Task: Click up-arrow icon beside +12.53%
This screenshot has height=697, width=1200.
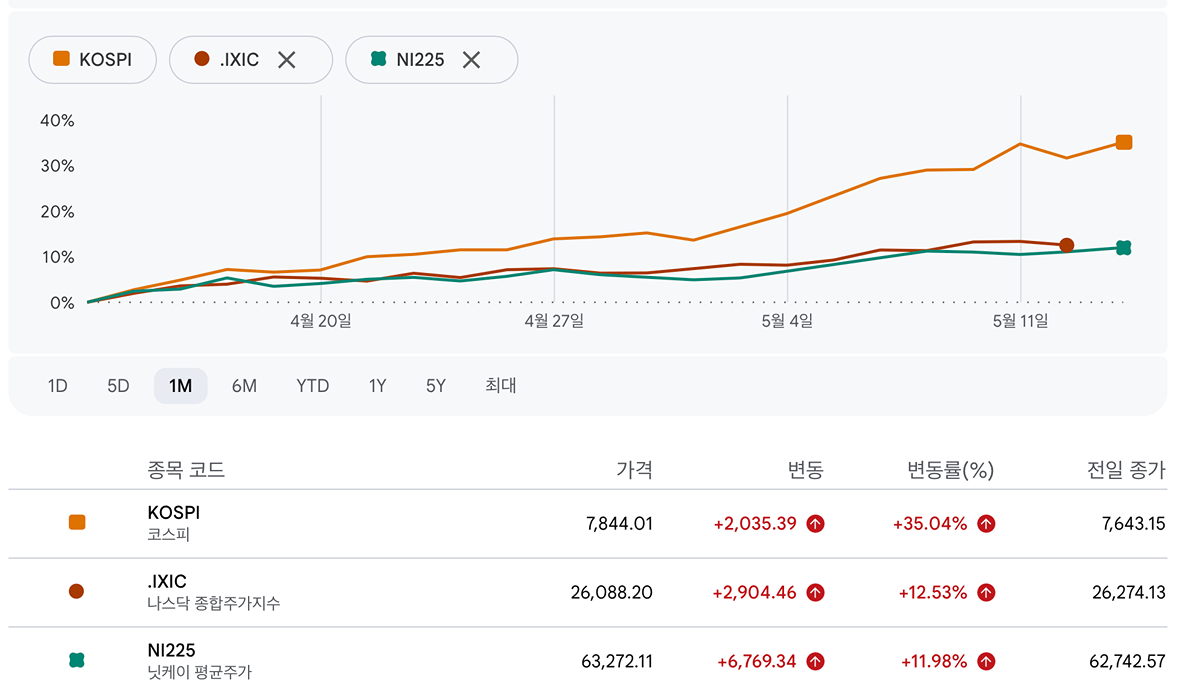Action: [x=986, y=592]
